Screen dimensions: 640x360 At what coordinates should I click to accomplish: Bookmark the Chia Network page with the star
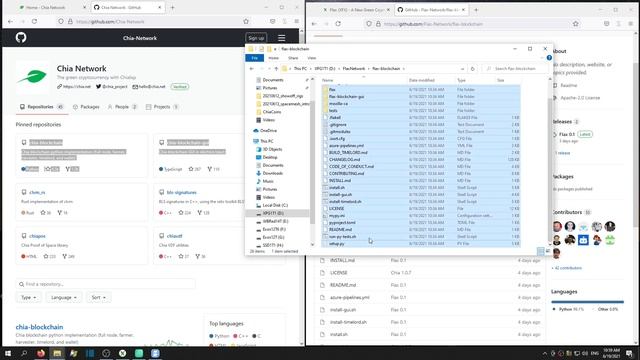point(246,21)
